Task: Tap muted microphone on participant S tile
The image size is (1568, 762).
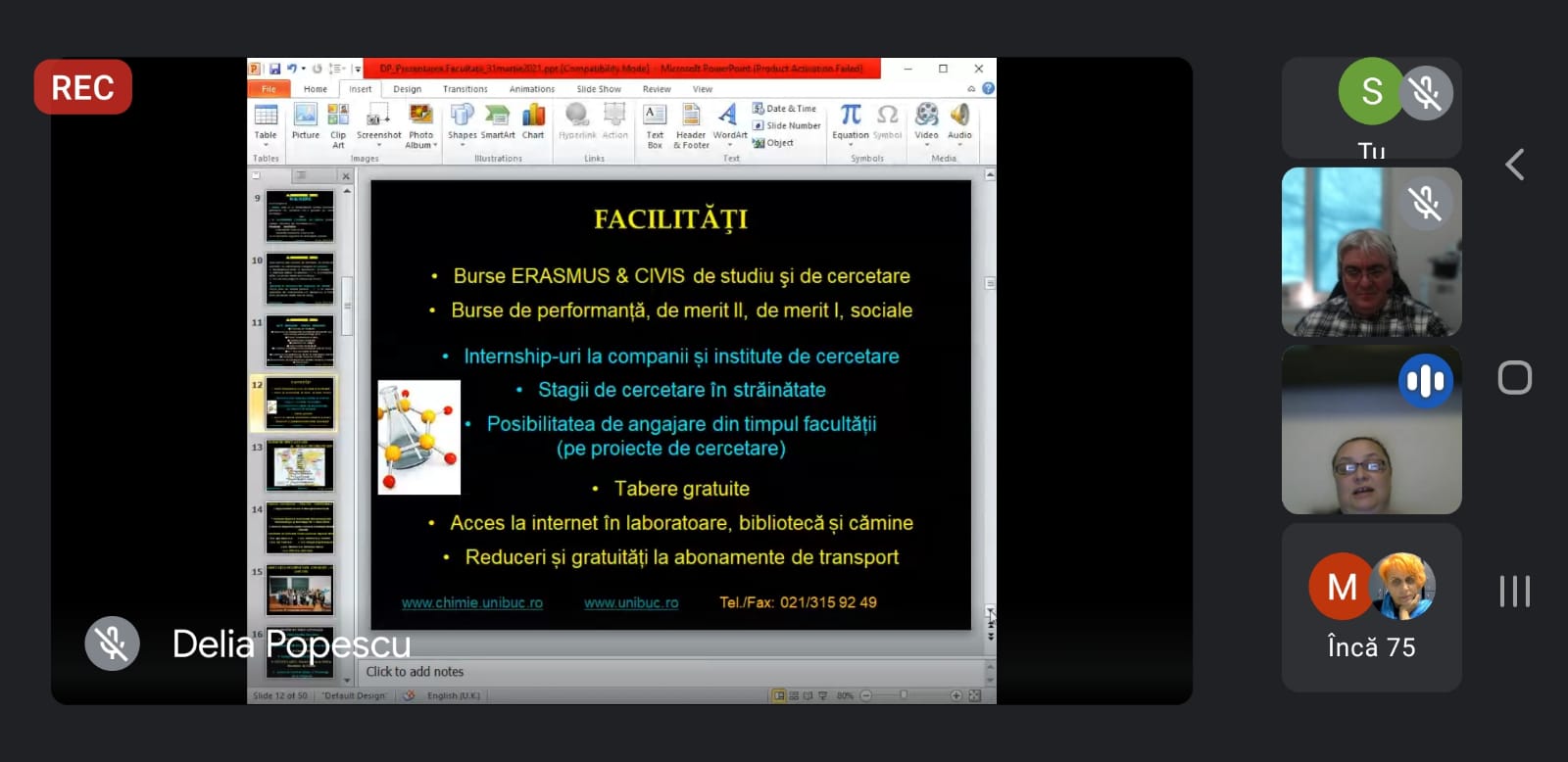Action: [x=1425, y=92]
